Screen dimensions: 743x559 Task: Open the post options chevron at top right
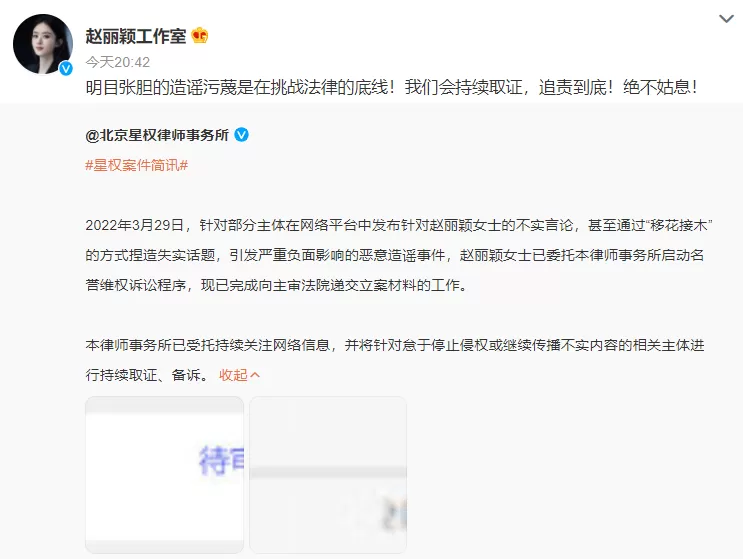[726, 19]
